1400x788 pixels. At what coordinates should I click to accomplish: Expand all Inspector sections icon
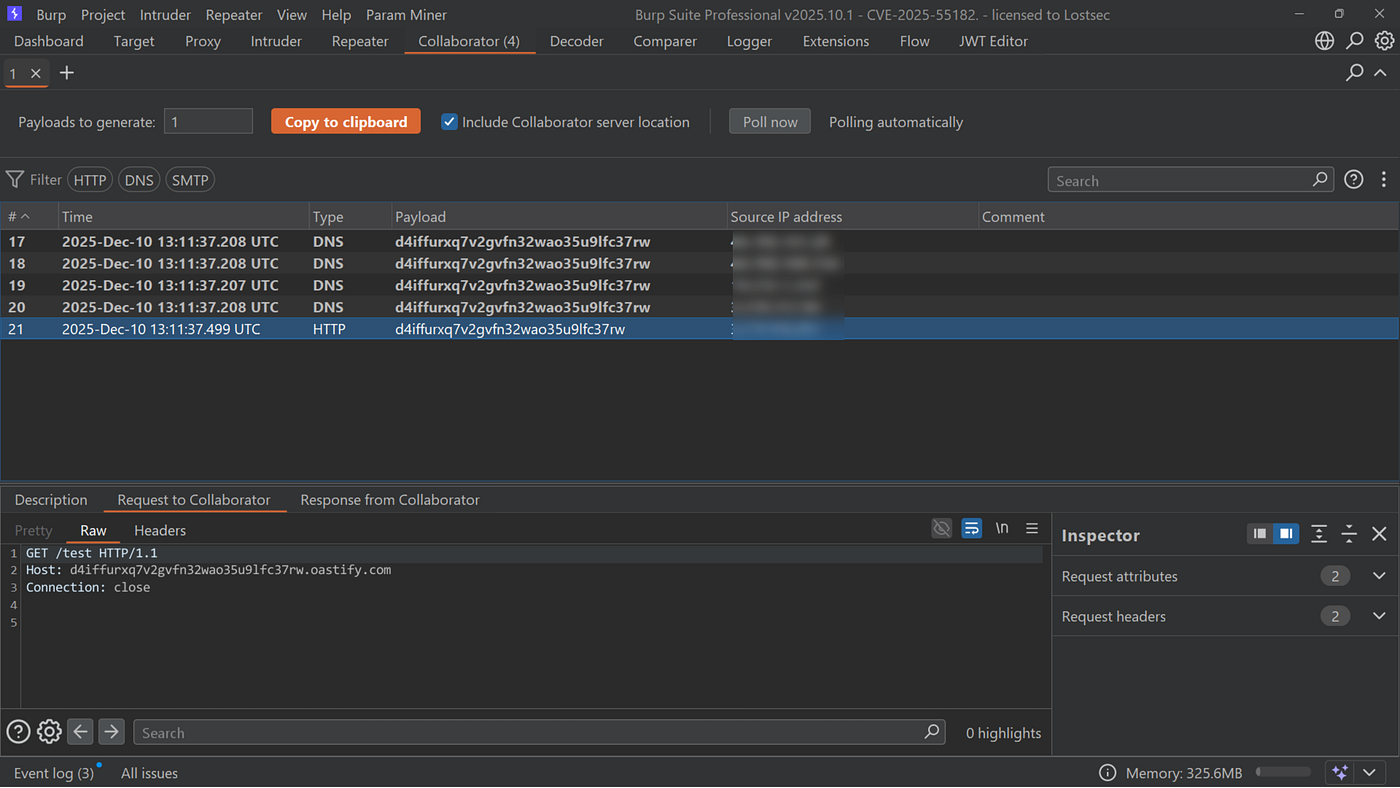1319,534
